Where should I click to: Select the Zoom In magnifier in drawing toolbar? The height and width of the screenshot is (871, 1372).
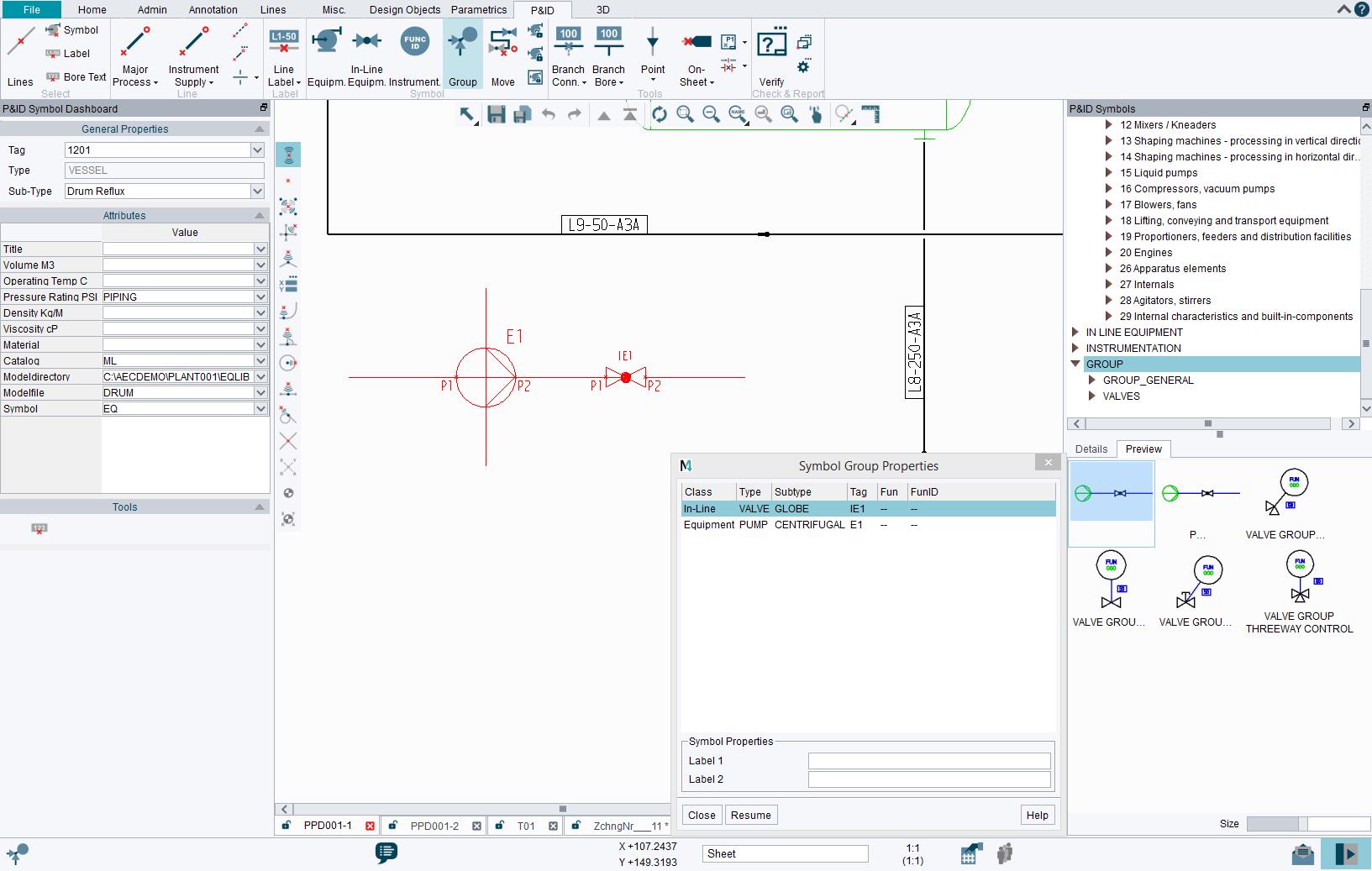[686, 115]
